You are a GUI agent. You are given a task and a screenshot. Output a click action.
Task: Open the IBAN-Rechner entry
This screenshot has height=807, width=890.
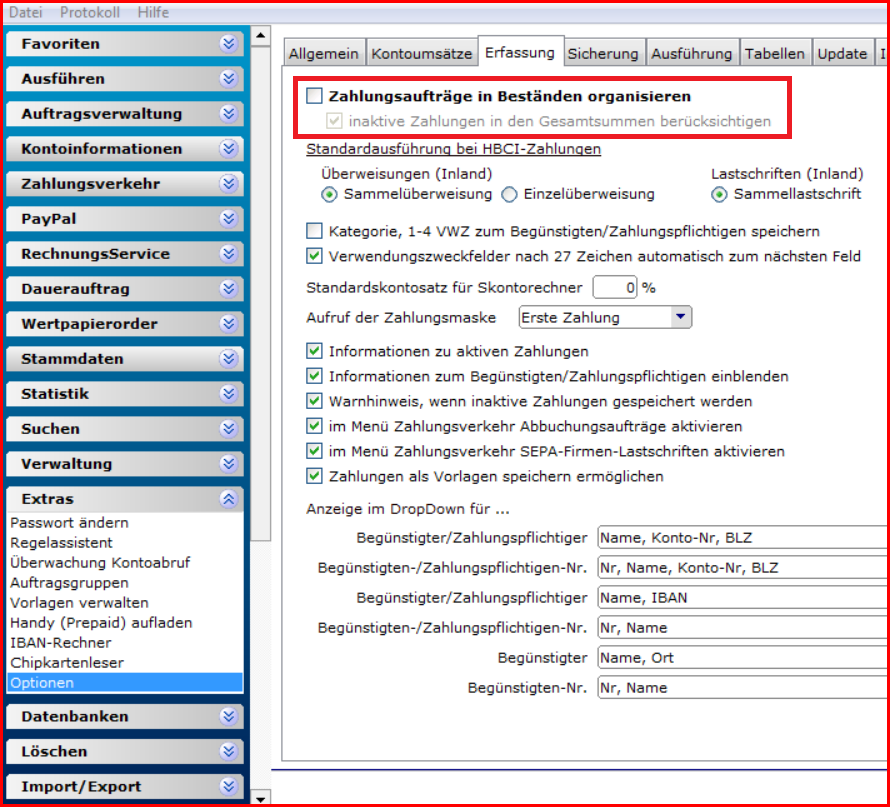point(61,642)
